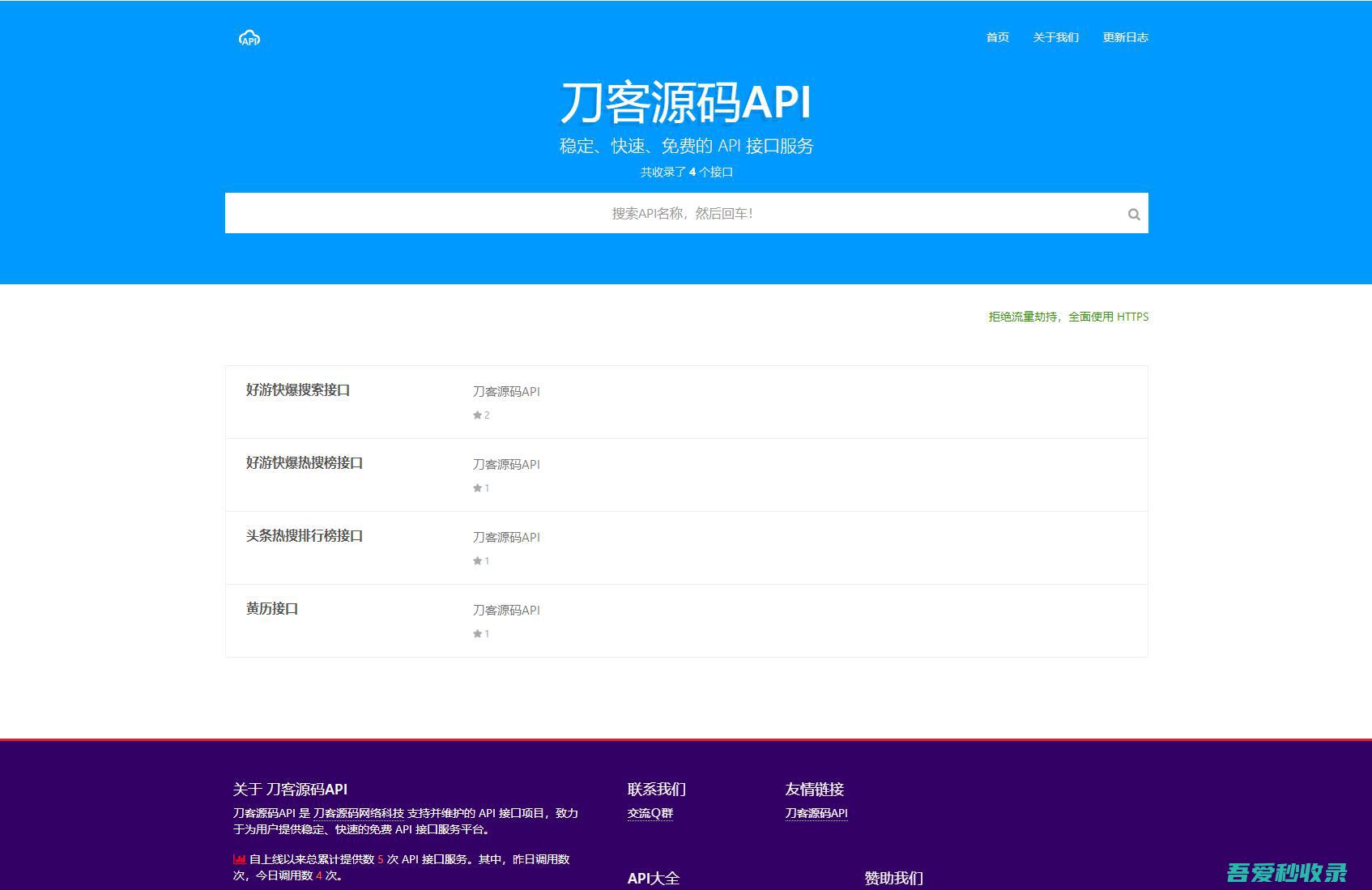Click the 关于 刀客源码API footer heading

290,789
